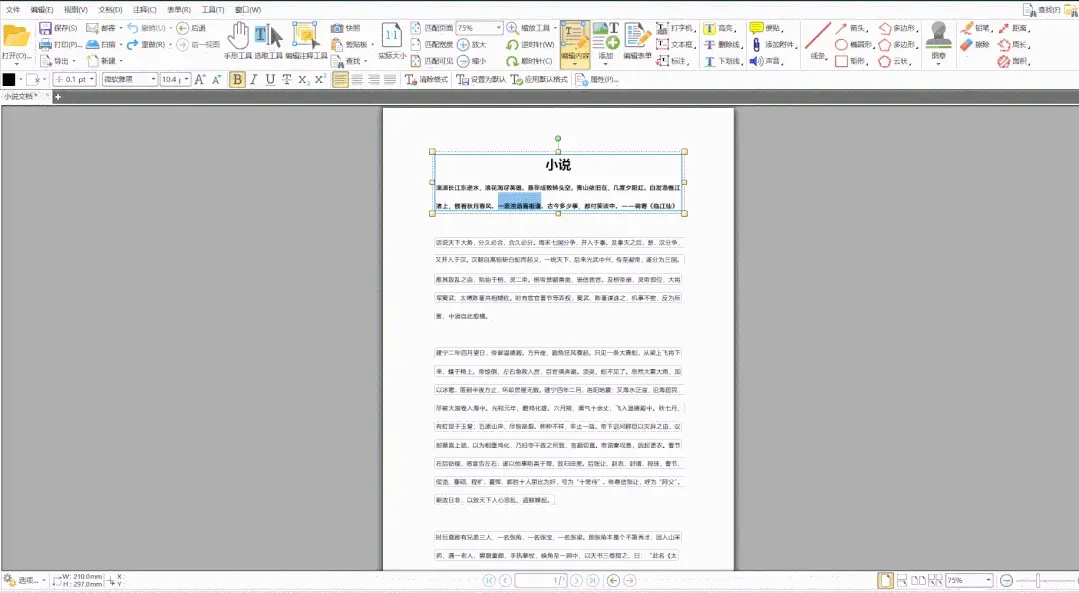The width and height of the screenshot is (1079, 593).
Task: Click Properties button (属性)
Action: pyautogui.click(x=597, y=80)
